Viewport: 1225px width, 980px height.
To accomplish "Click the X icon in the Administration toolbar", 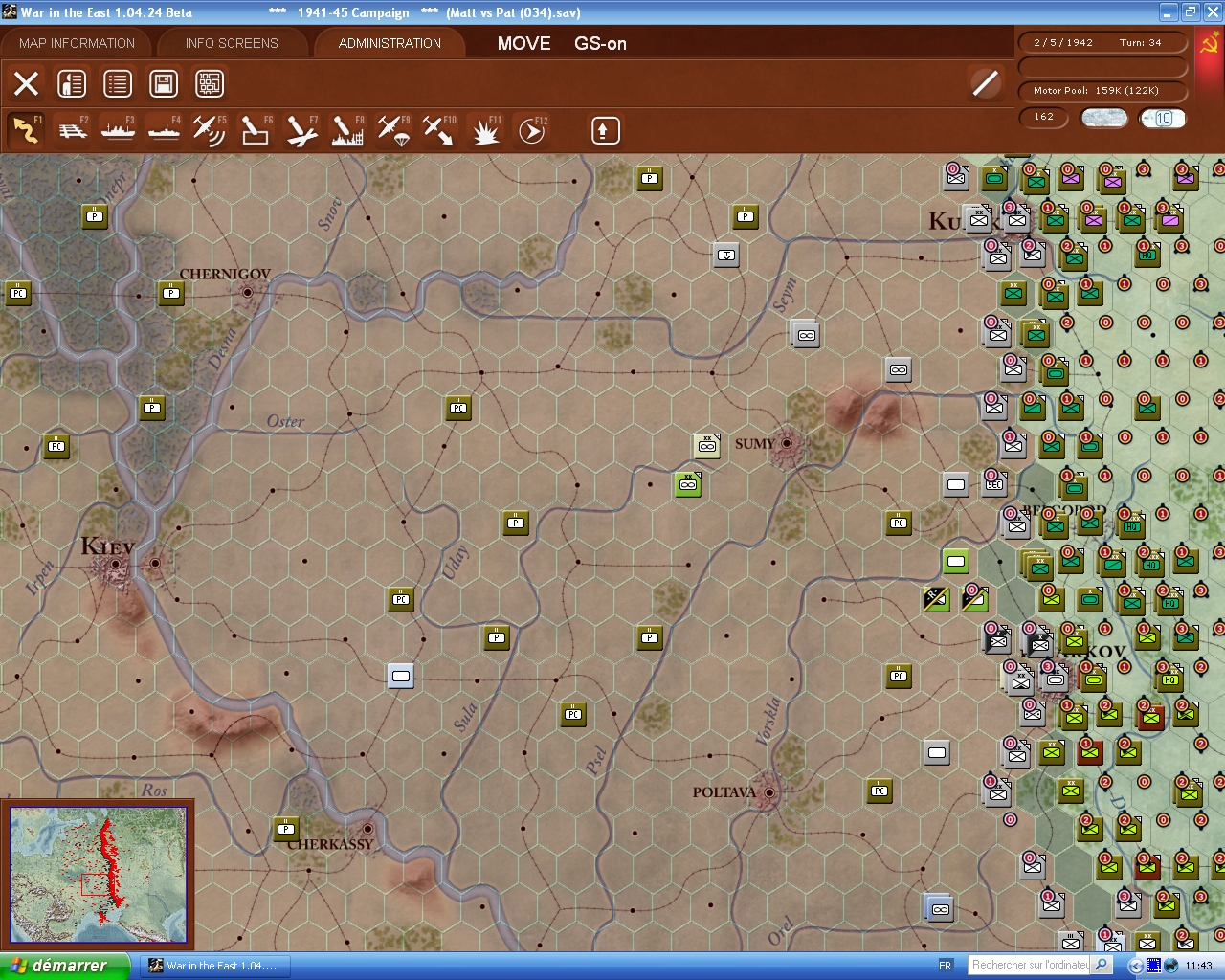I will (27, 83).
